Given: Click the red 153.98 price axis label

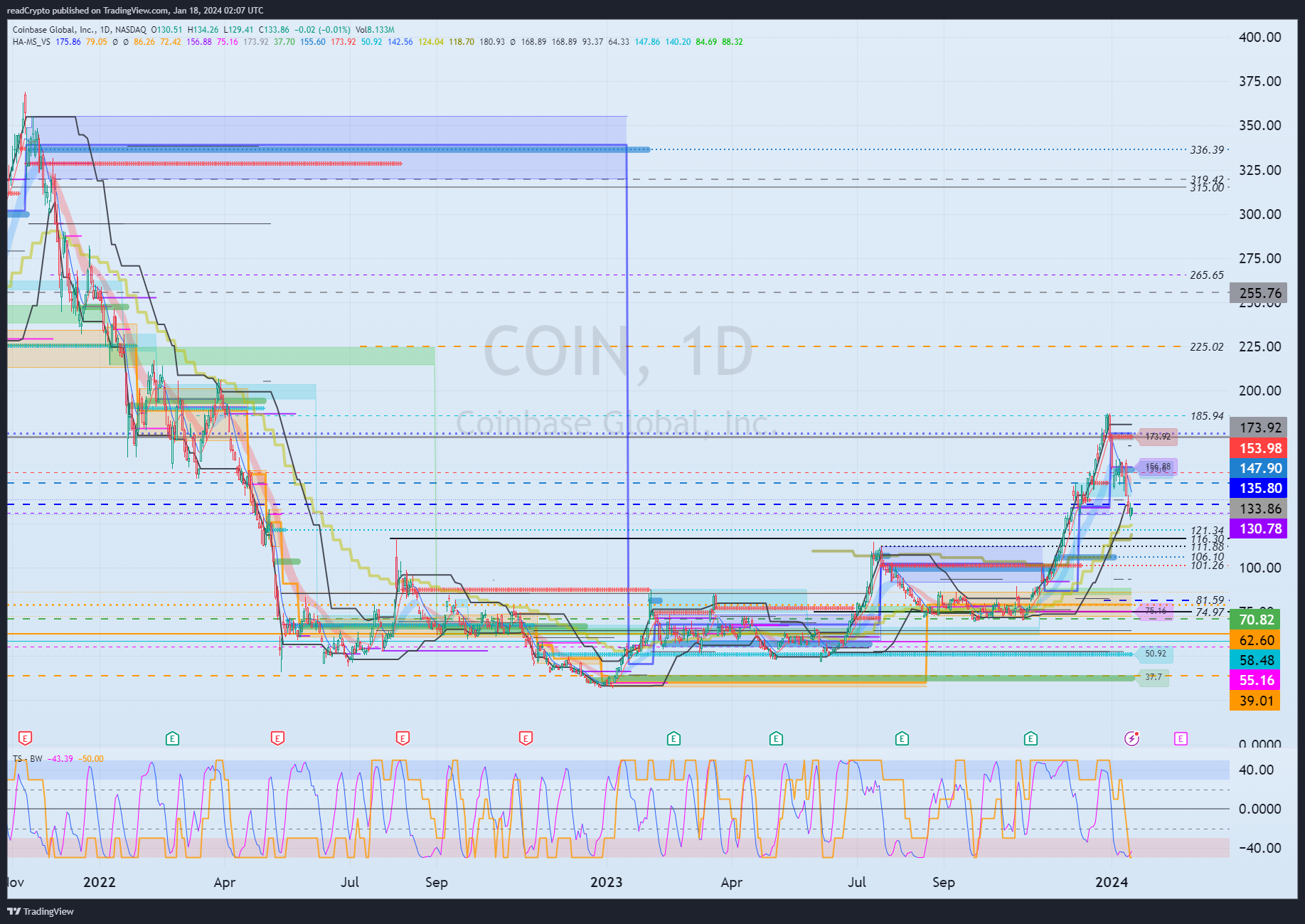Looking at the screenshot, I should [1258, 448].
